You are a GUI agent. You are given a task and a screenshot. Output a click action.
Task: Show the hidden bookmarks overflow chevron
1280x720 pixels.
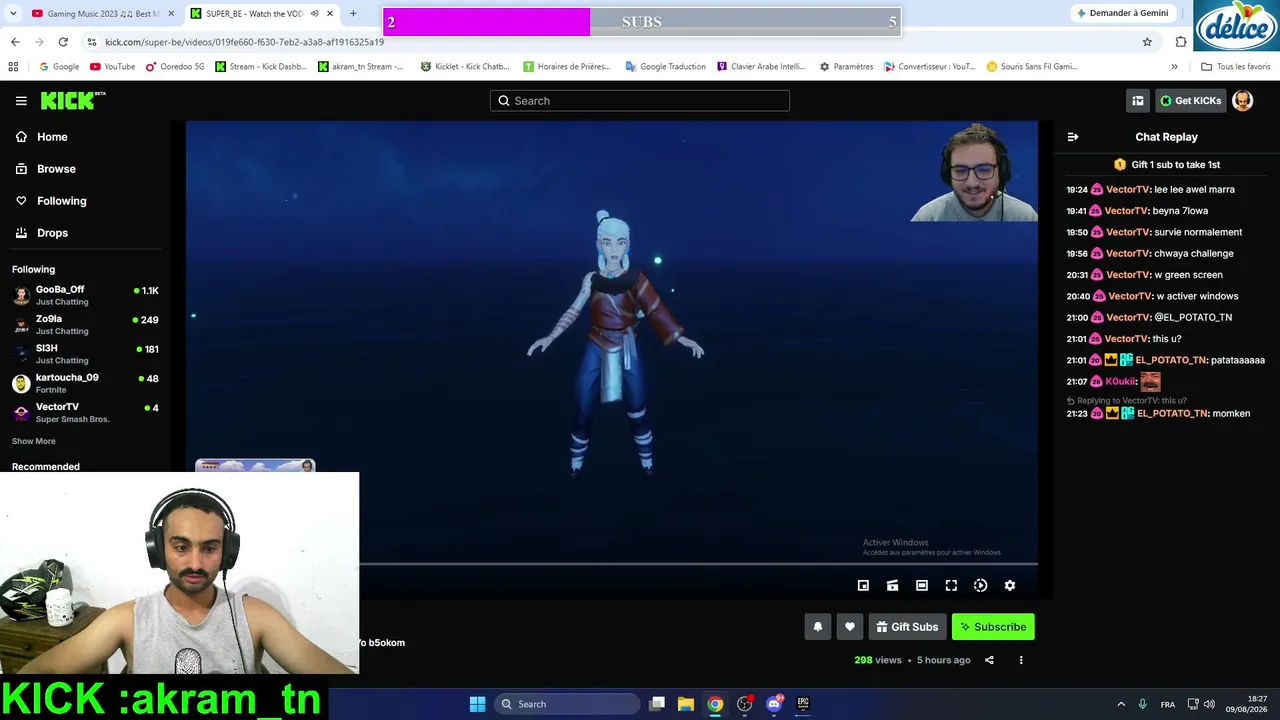click(x=1174, y=67)
